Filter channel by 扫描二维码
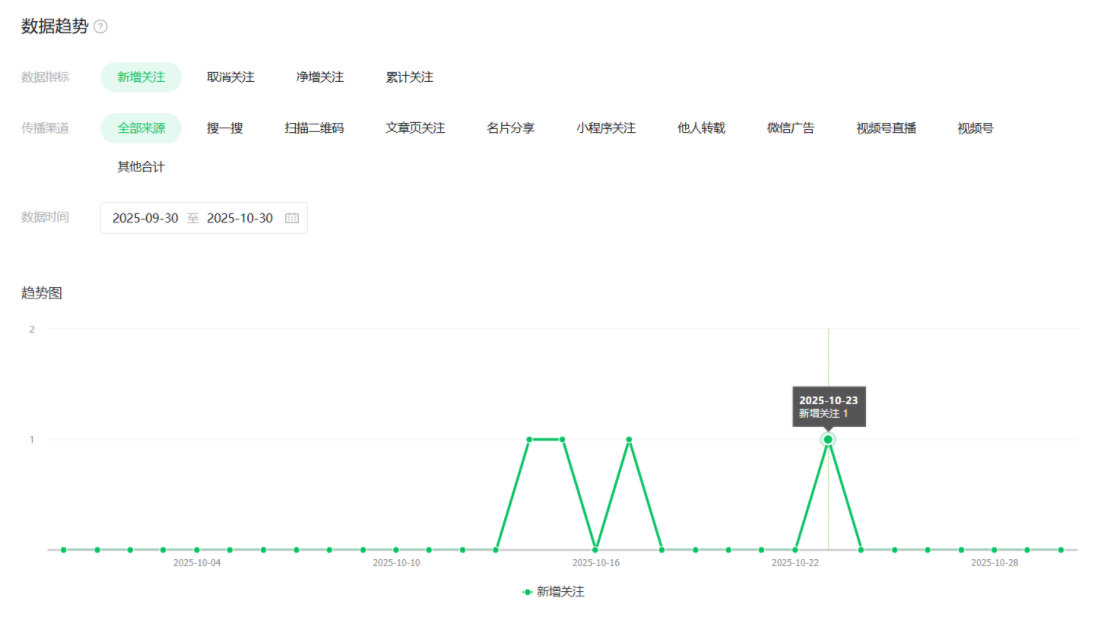 pos(314,128)
